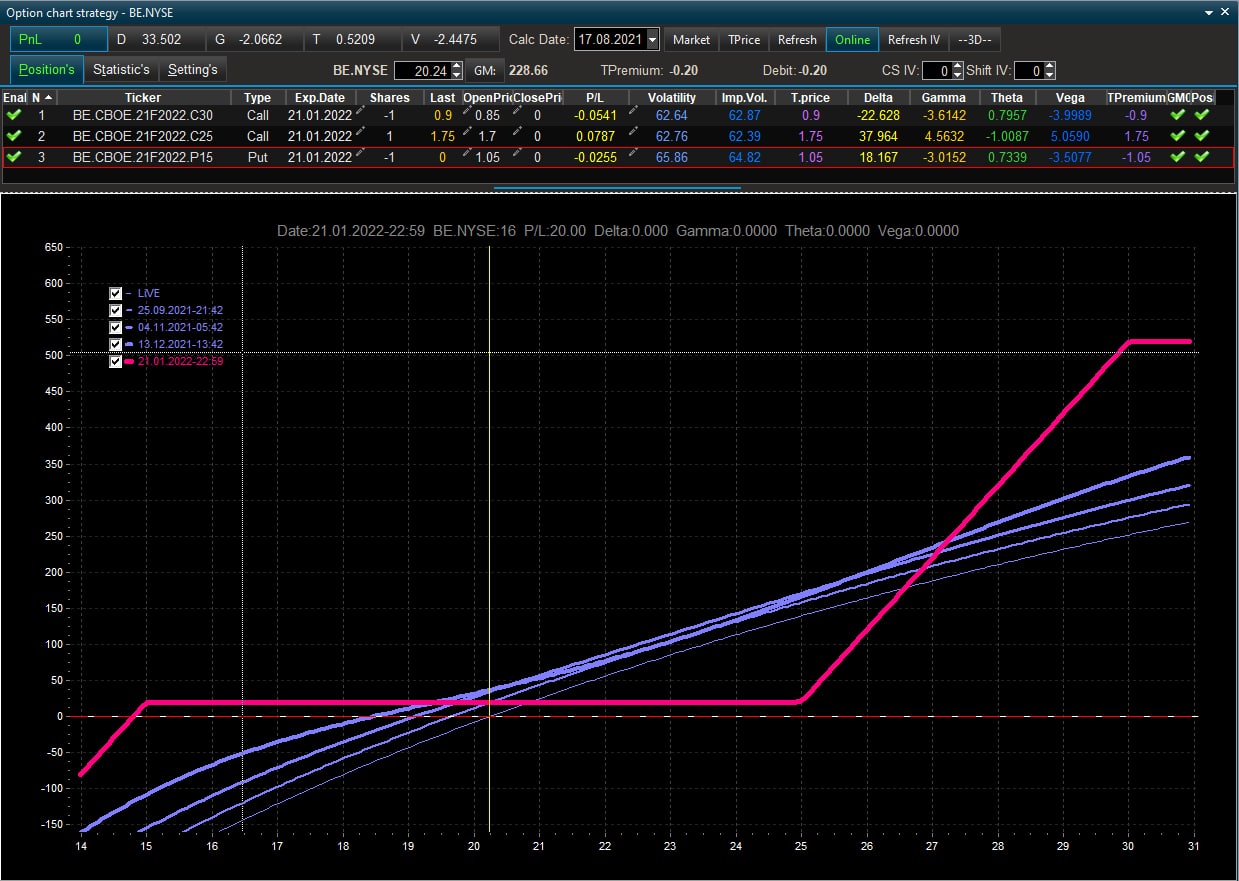The image size is (1239, 881).
Task: Click the 13.12.2021-13:42 legend line marker
Action: click(x=130, y=344)
